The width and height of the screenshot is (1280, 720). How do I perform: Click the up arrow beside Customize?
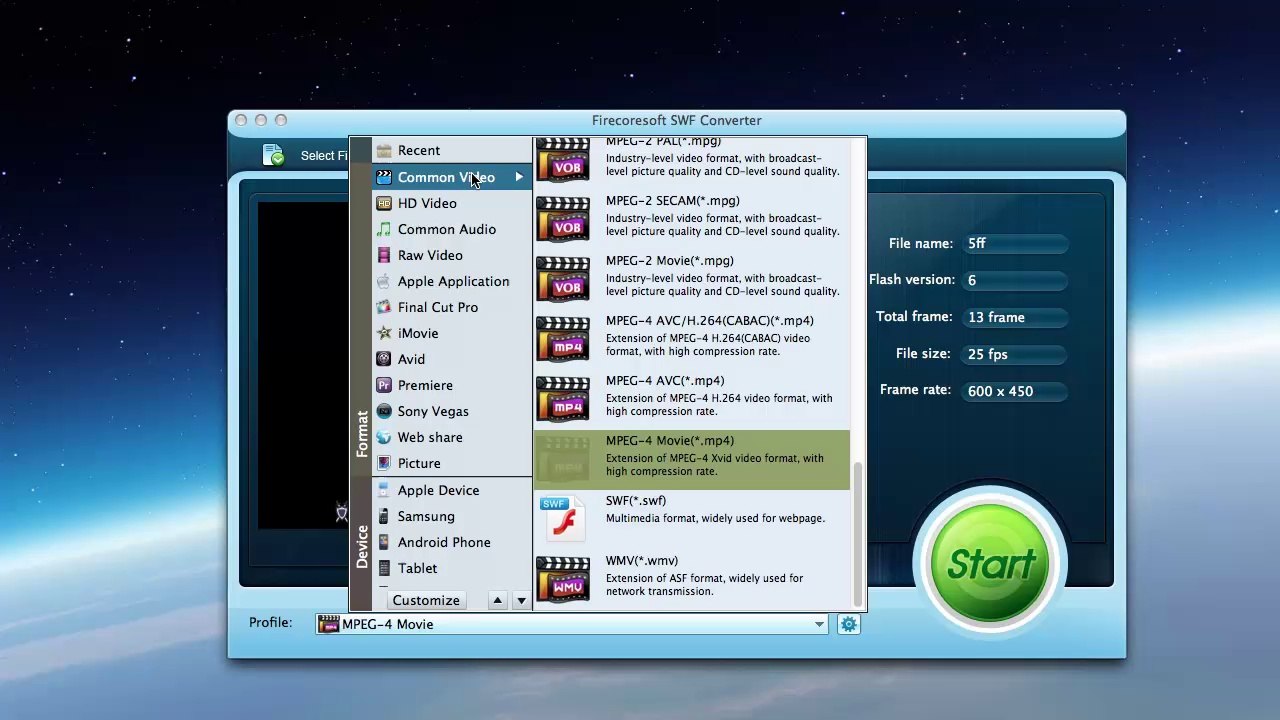[497, 601]
